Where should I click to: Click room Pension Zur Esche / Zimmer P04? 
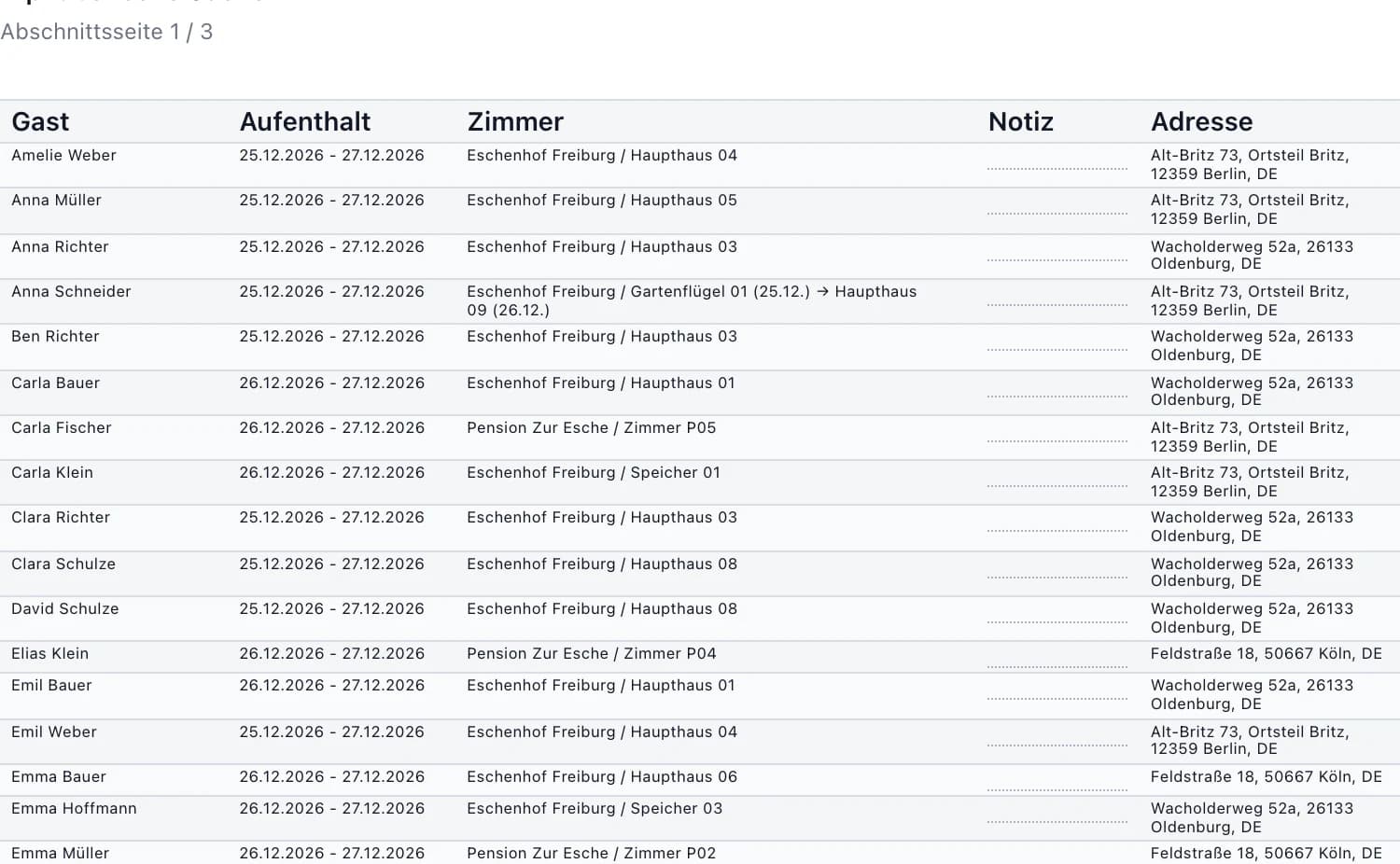click(592, 654)
